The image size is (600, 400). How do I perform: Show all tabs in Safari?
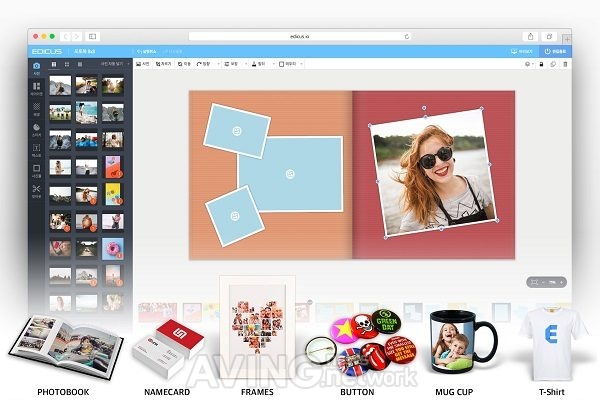coord(549,36)
